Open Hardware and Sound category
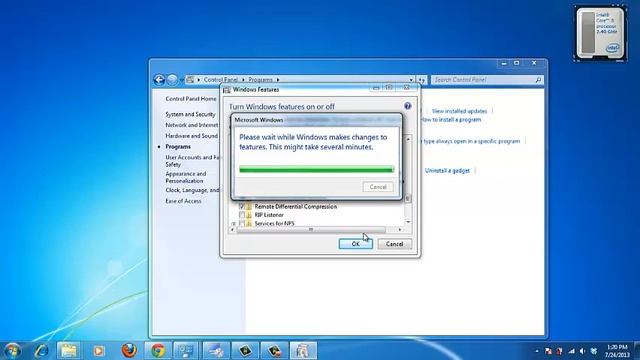Image resolution: width=640 pixels, height=360 pixels. click(x=191, y=136)
